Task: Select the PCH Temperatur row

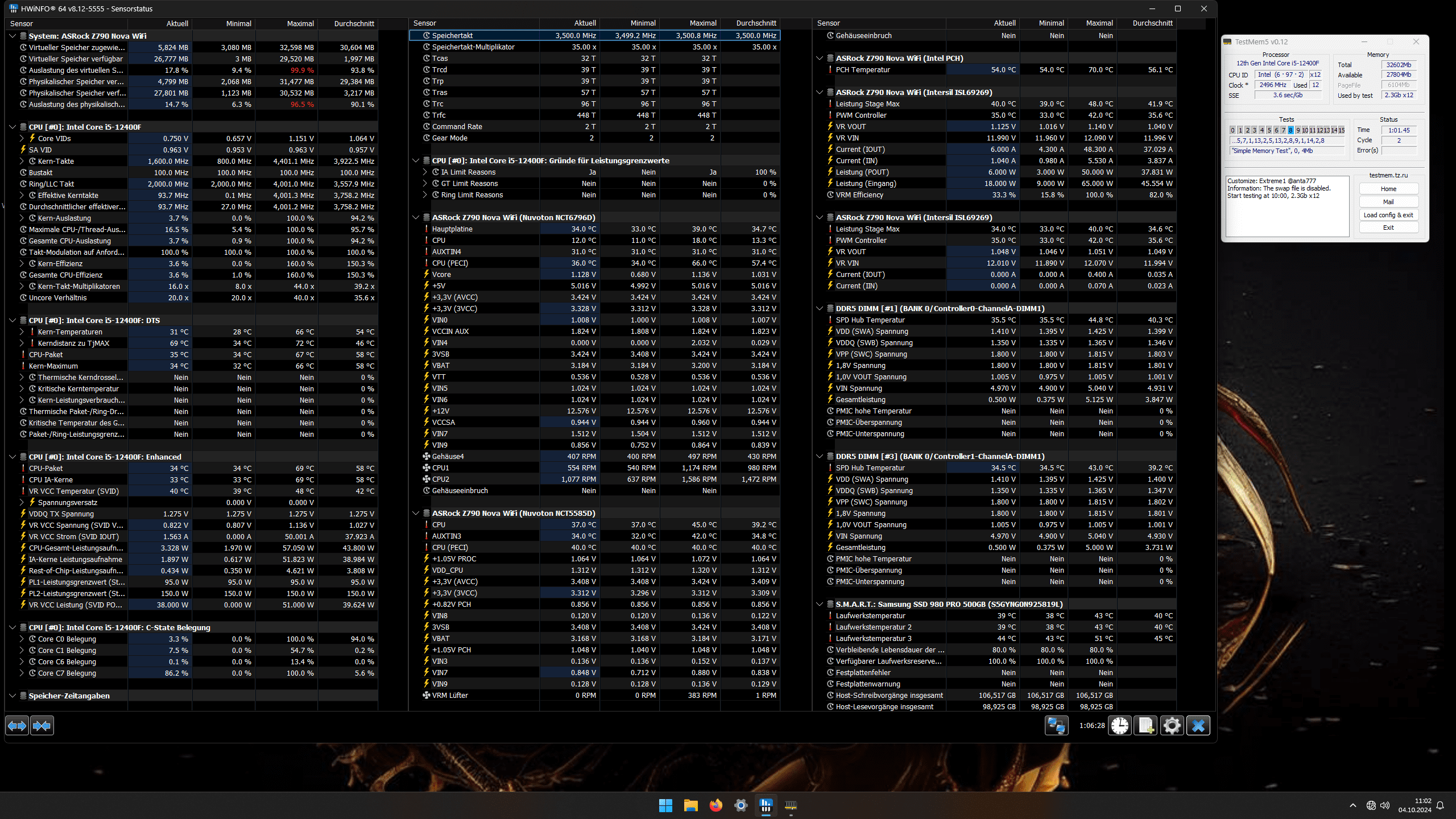Action: pos(994,69)
